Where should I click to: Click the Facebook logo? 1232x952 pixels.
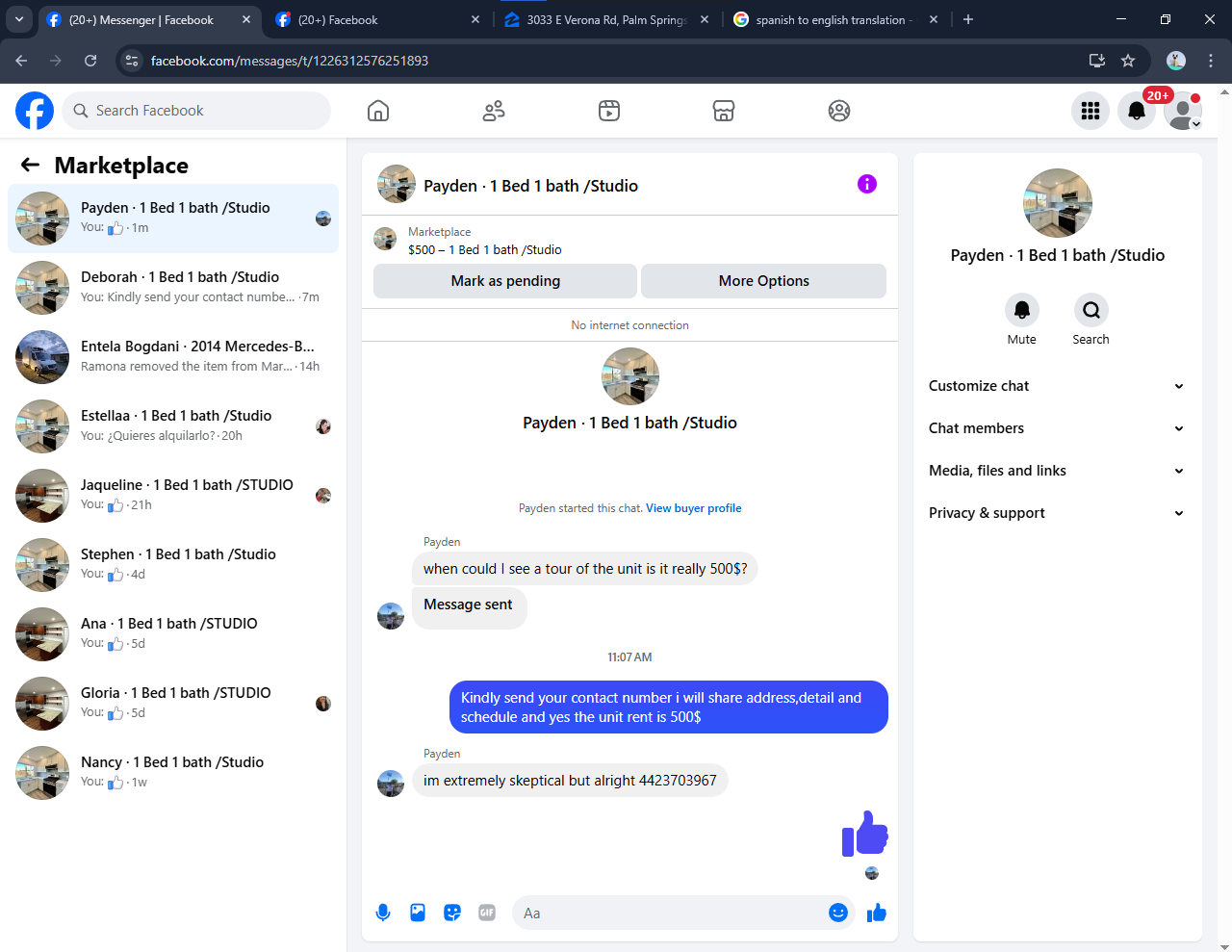tap(35, 111)
